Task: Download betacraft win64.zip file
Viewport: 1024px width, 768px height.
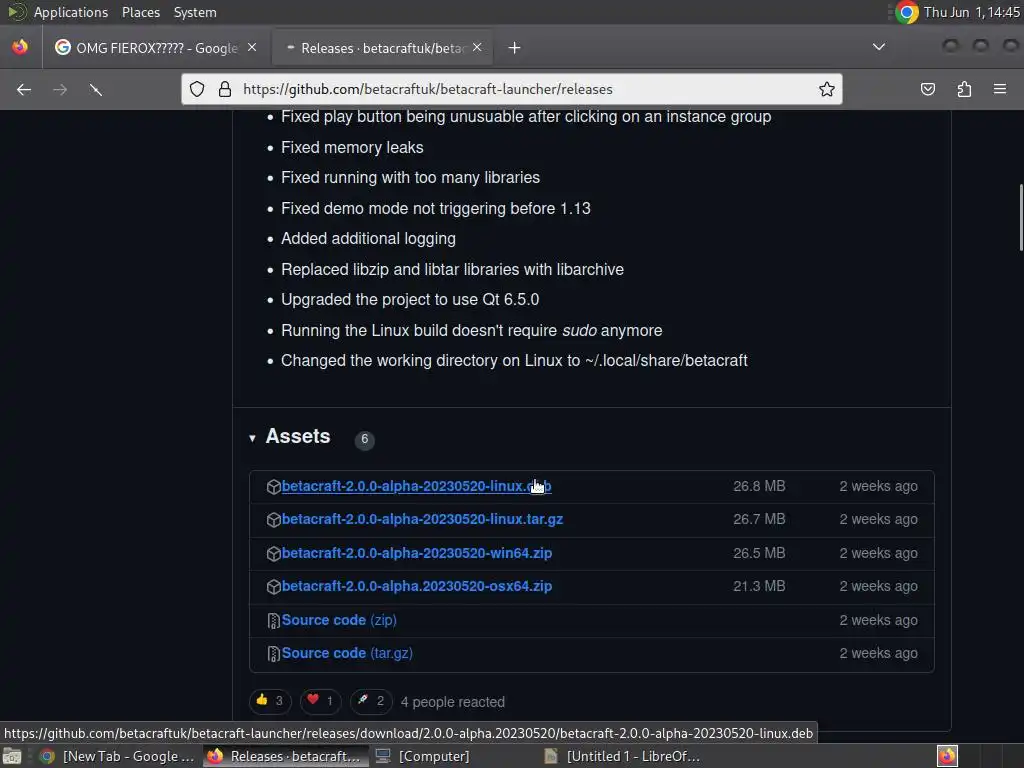Action: [417, 553]
